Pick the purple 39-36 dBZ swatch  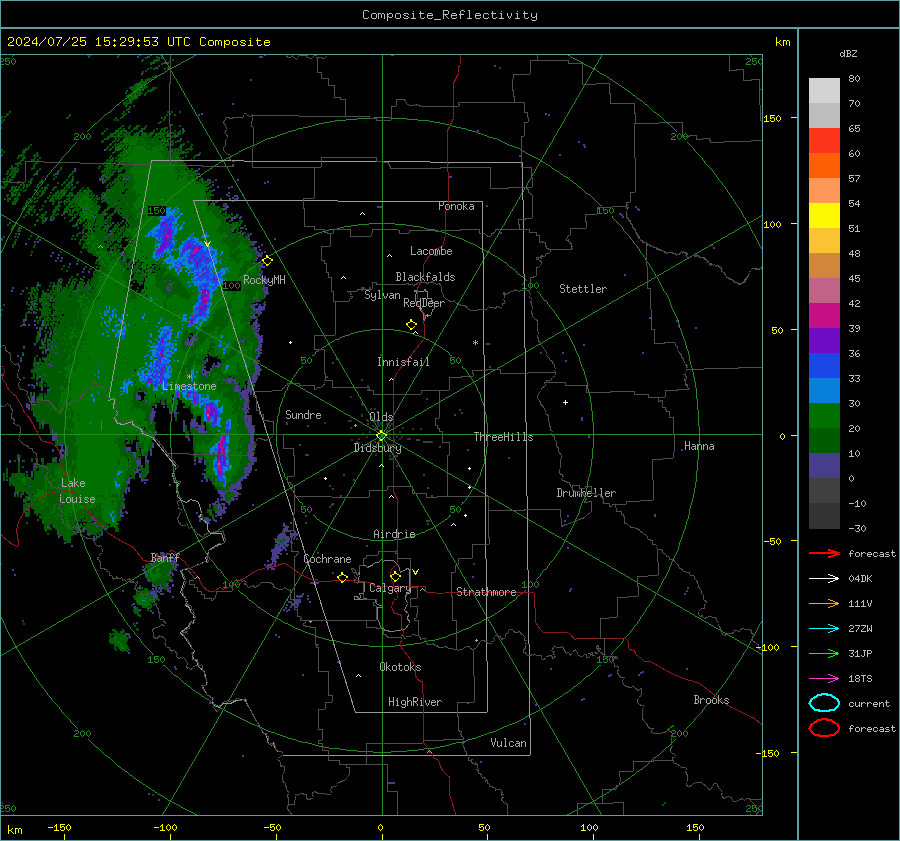(824, 341)
